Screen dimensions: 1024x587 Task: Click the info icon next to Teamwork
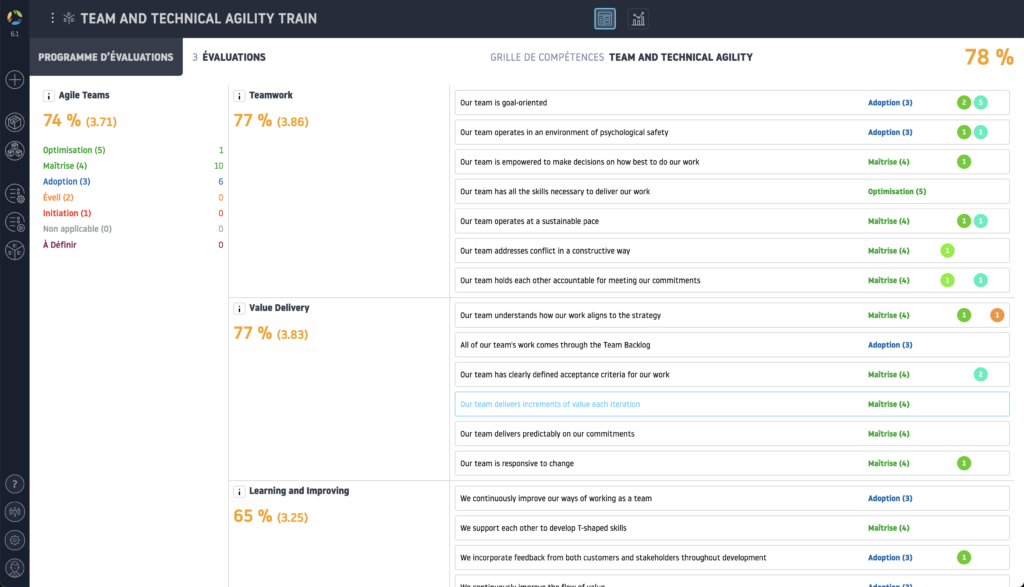pos(239,96)
